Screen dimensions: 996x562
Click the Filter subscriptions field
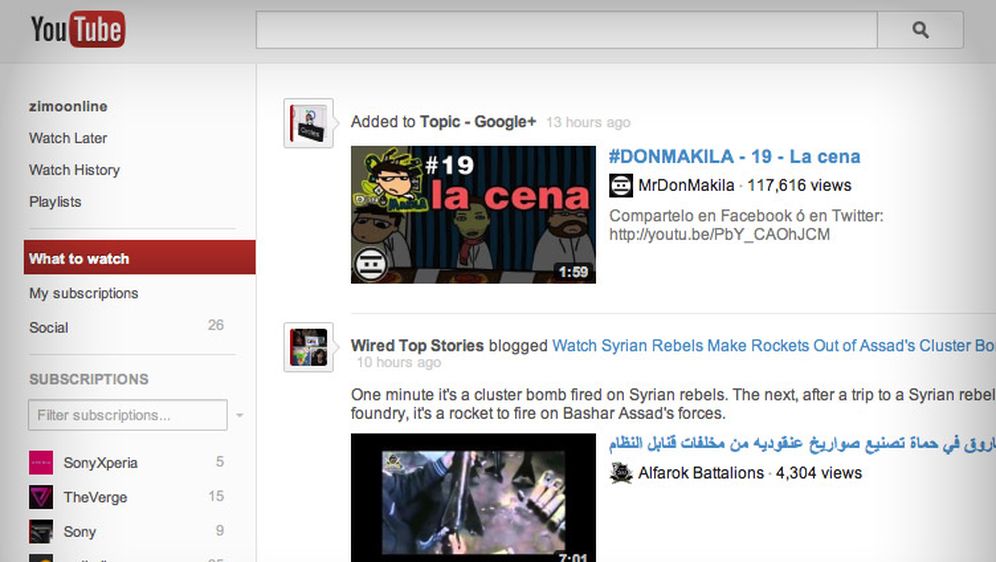coord(128,415)
